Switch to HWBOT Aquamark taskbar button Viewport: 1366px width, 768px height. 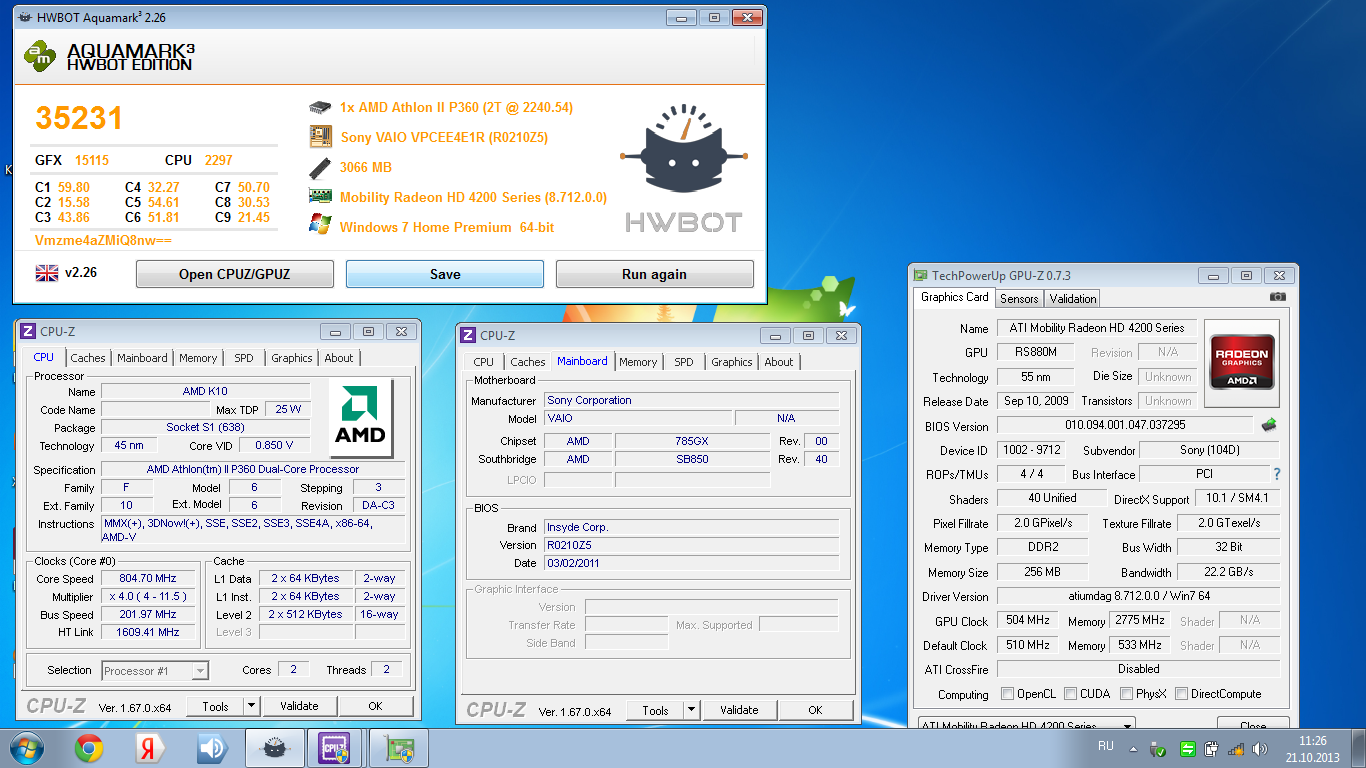coord(276,748)
